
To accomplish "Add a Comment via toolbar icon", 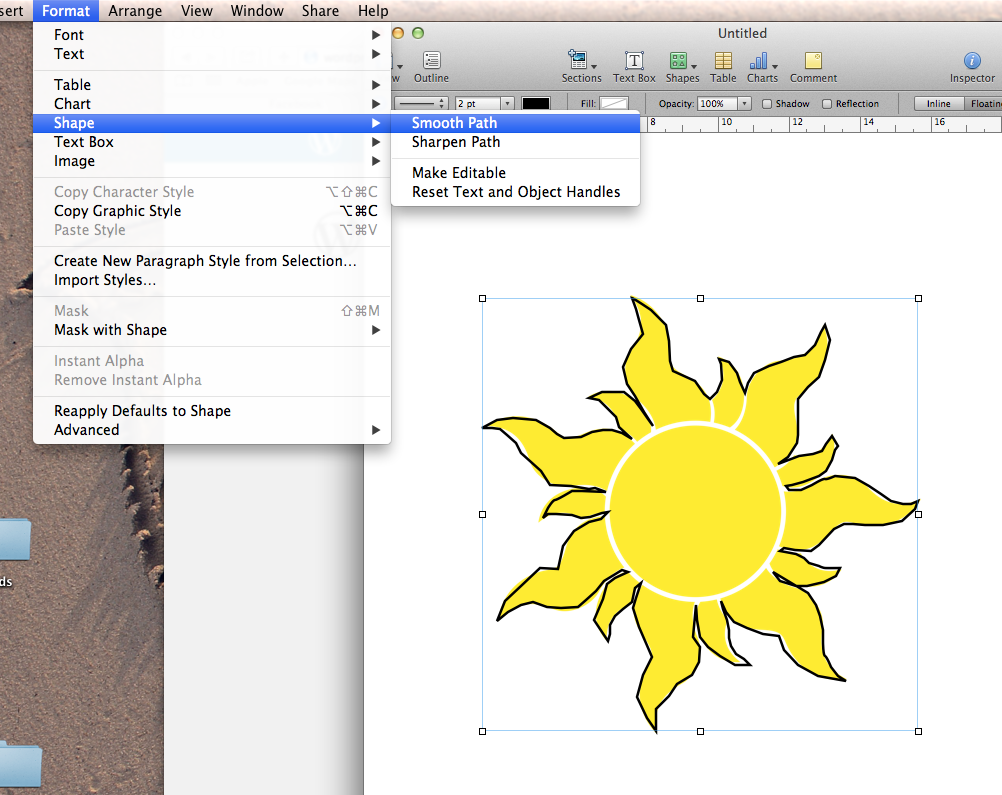I will pos(813,62).
